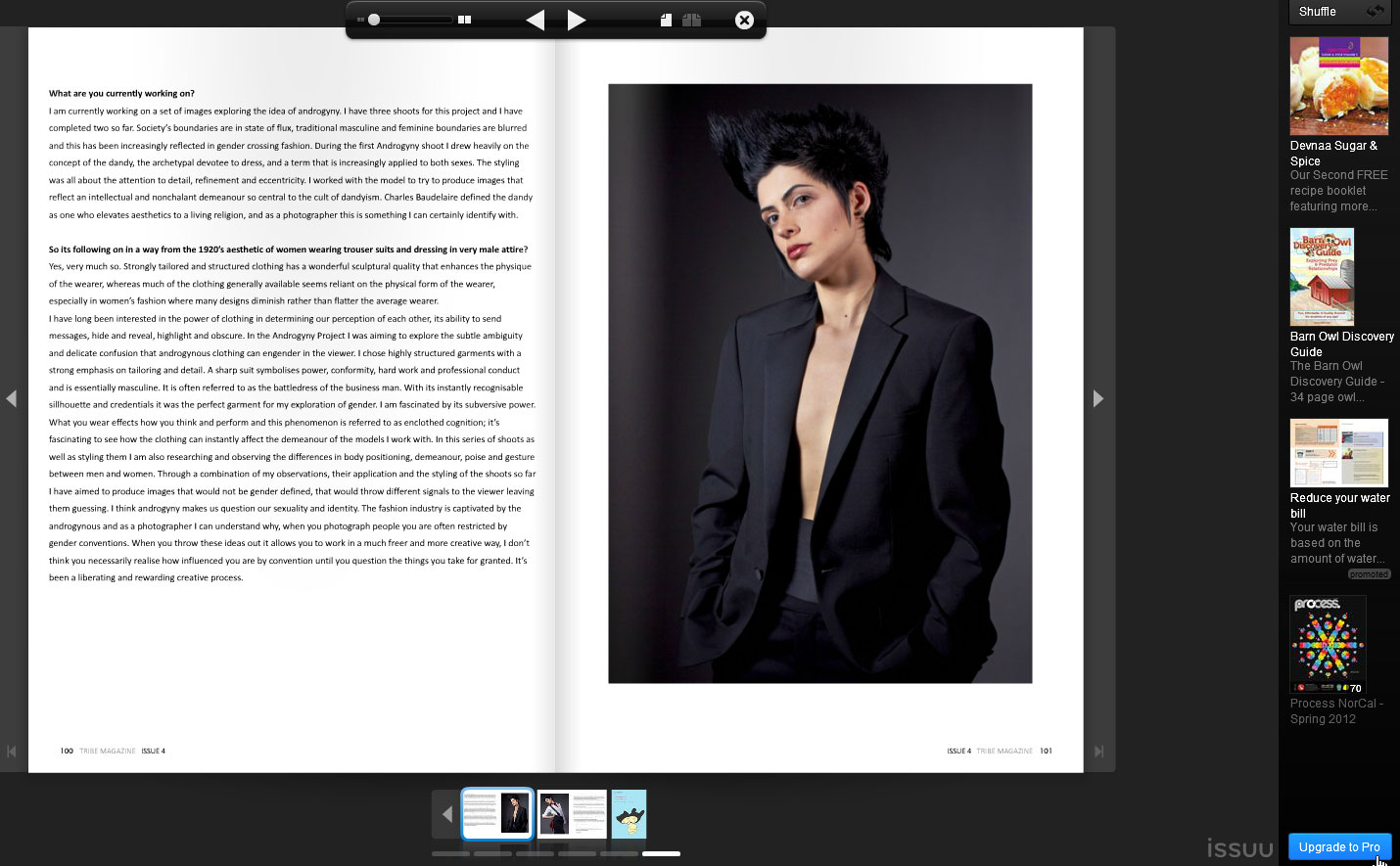
Task: Click the first thumbnail pager segment
Action: 450,854
